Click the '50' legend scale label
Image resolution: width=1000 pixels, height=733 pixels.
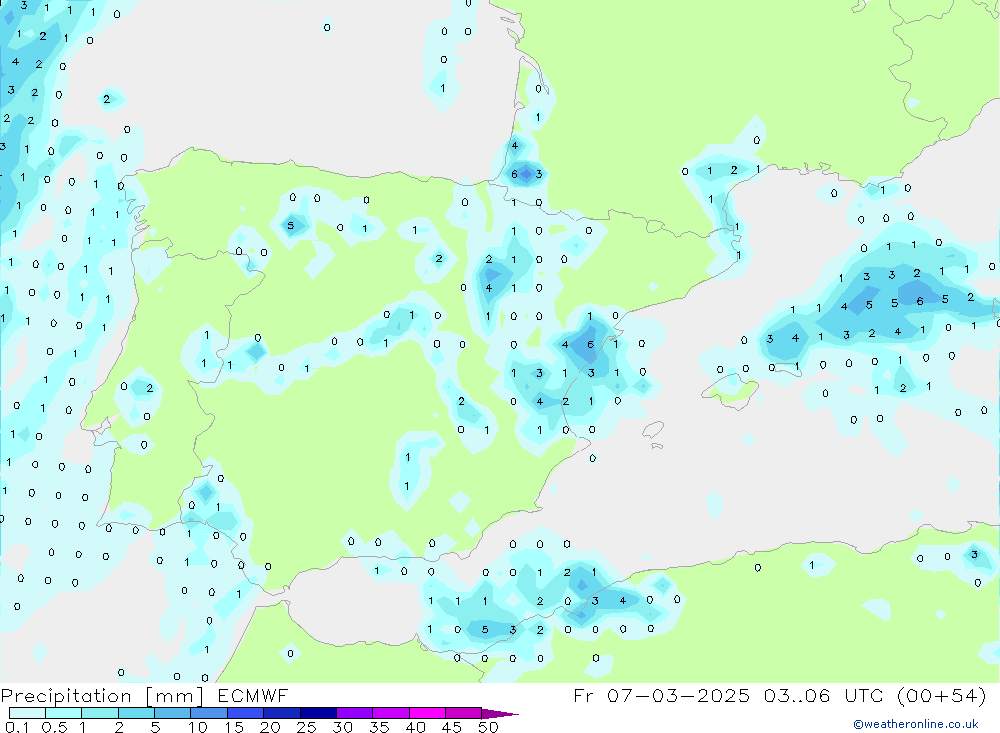coord(489,727)
